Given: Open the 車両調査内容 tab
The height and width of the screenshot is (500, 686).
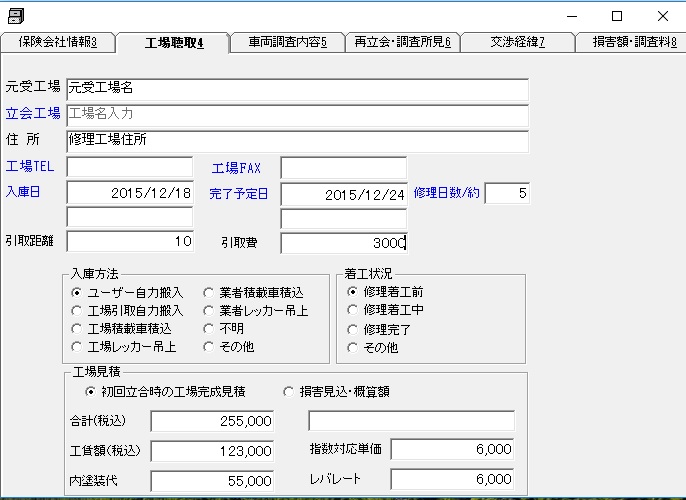Looking at the screenshot, I should click(x=286, y=42).
